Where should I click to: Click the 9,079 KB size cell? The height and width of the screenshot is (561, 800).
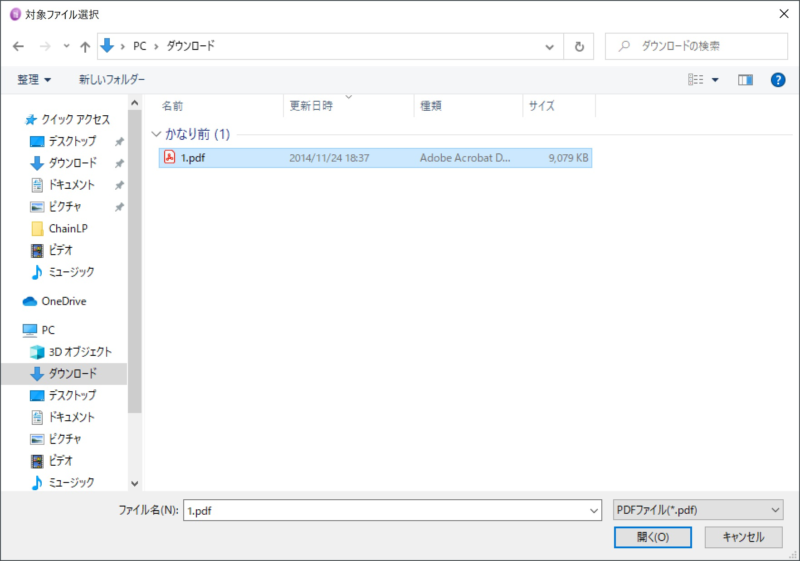(568, 158)
